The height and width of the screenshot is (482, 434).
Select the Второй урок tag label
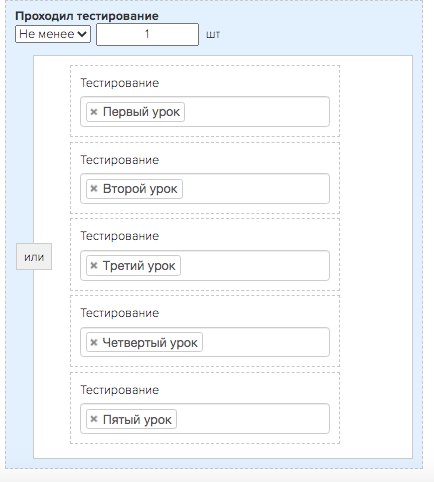click(140, 189)
